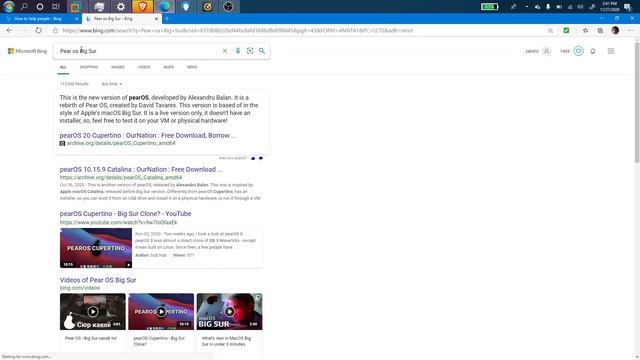The height and width of the screenshot is (360, 640).
Task: Click the browser address bar URL
Action: [237, 31]
